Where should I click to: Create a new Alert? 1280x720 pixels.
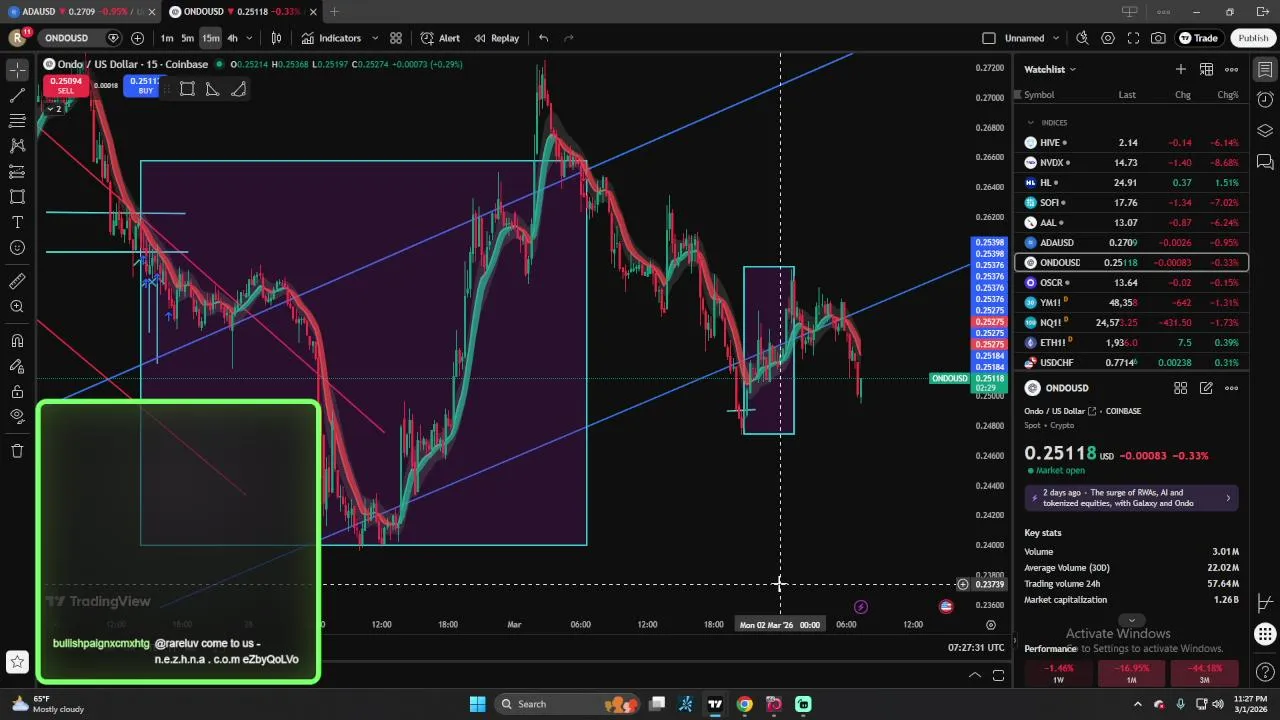point(440,38)
